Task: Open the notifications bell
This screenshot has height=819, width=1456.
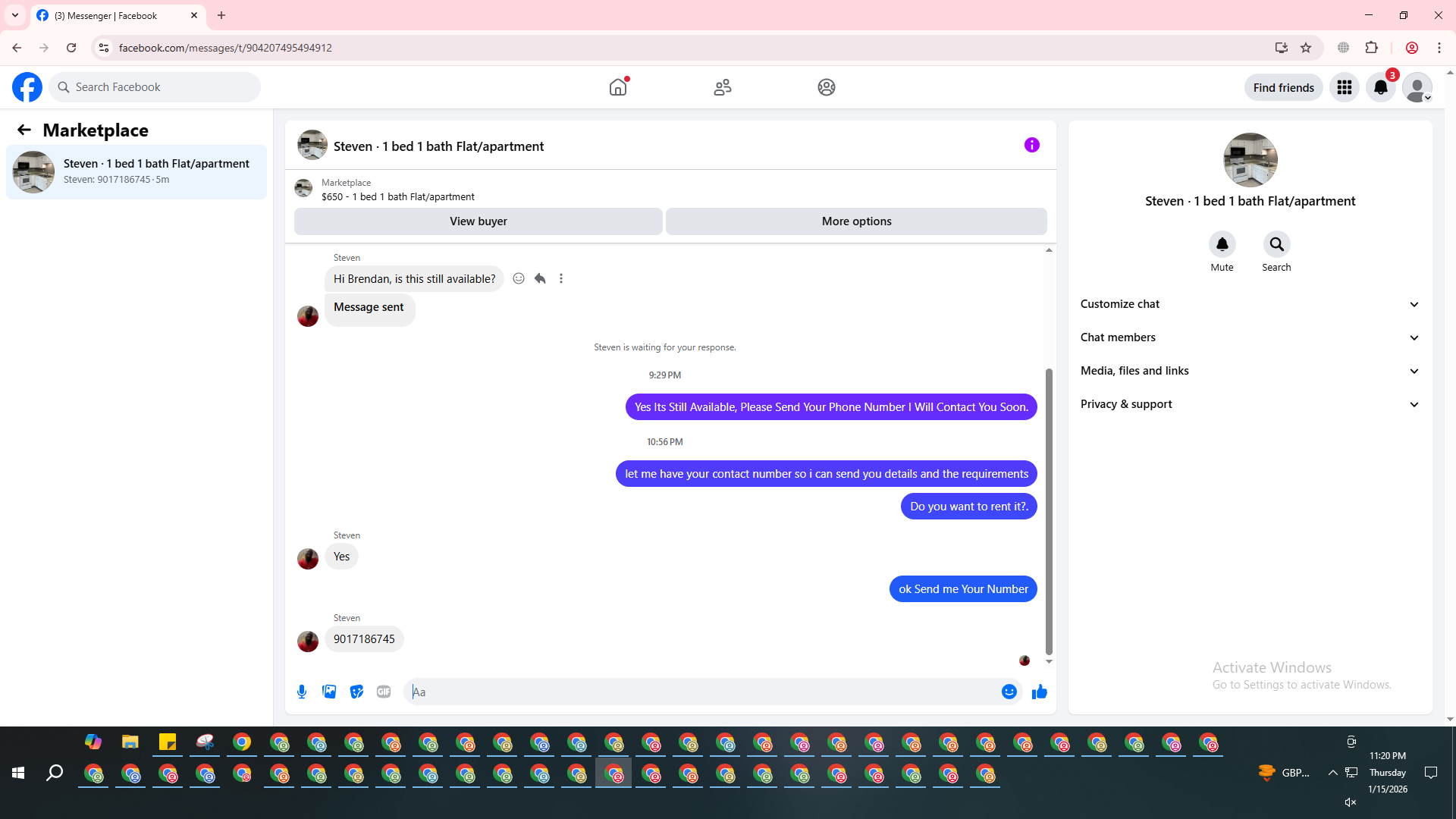Action: [1381, 87]
